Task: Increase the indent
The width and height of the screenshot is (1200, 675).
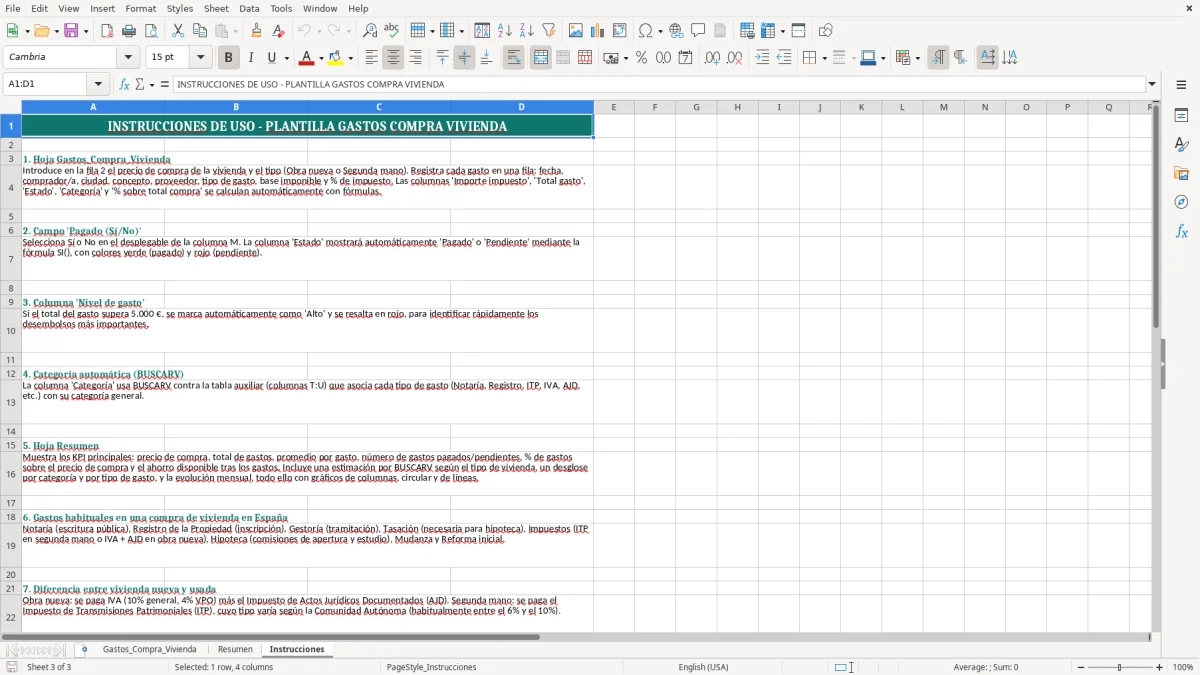Action: [x=762, y=58]
